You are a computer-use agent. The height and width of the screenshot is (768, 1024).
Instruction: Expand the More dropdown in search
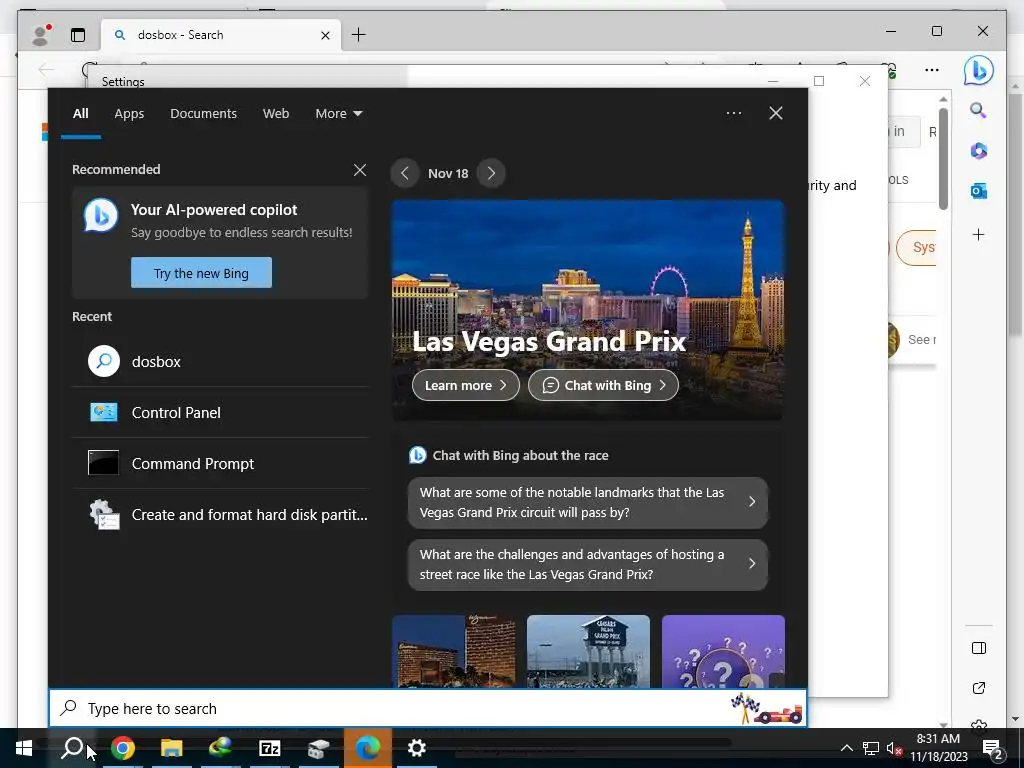tap(338, 114)
